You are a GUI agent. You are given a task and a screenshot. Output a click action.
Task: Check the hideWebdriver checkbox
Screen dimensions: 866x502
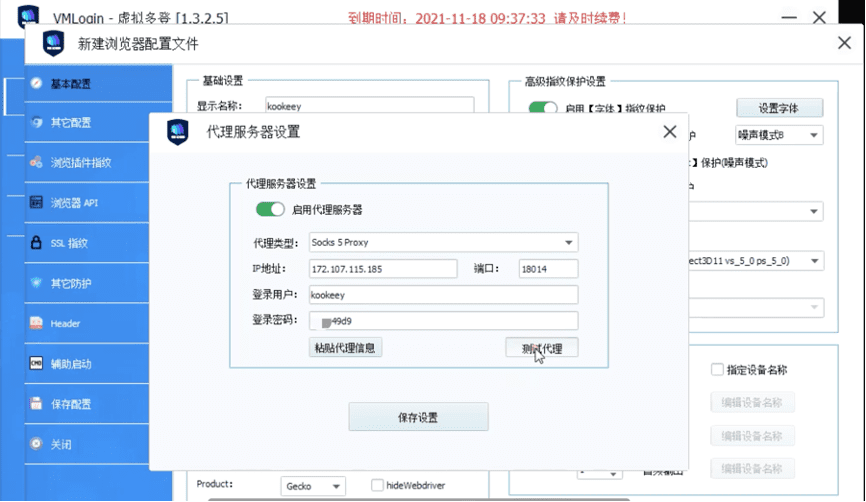click(377, 485)
